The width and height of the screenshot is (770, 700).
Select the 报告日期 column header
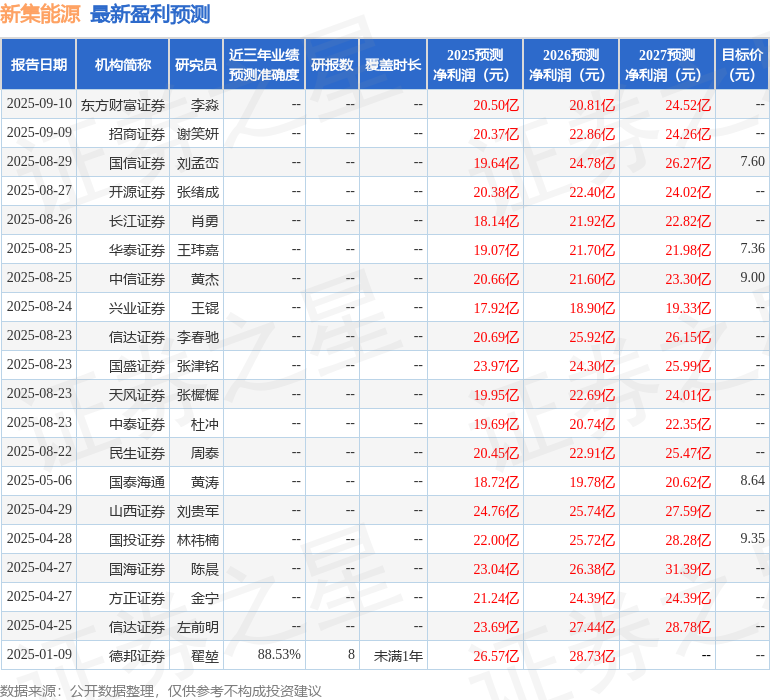coord(39,65)
